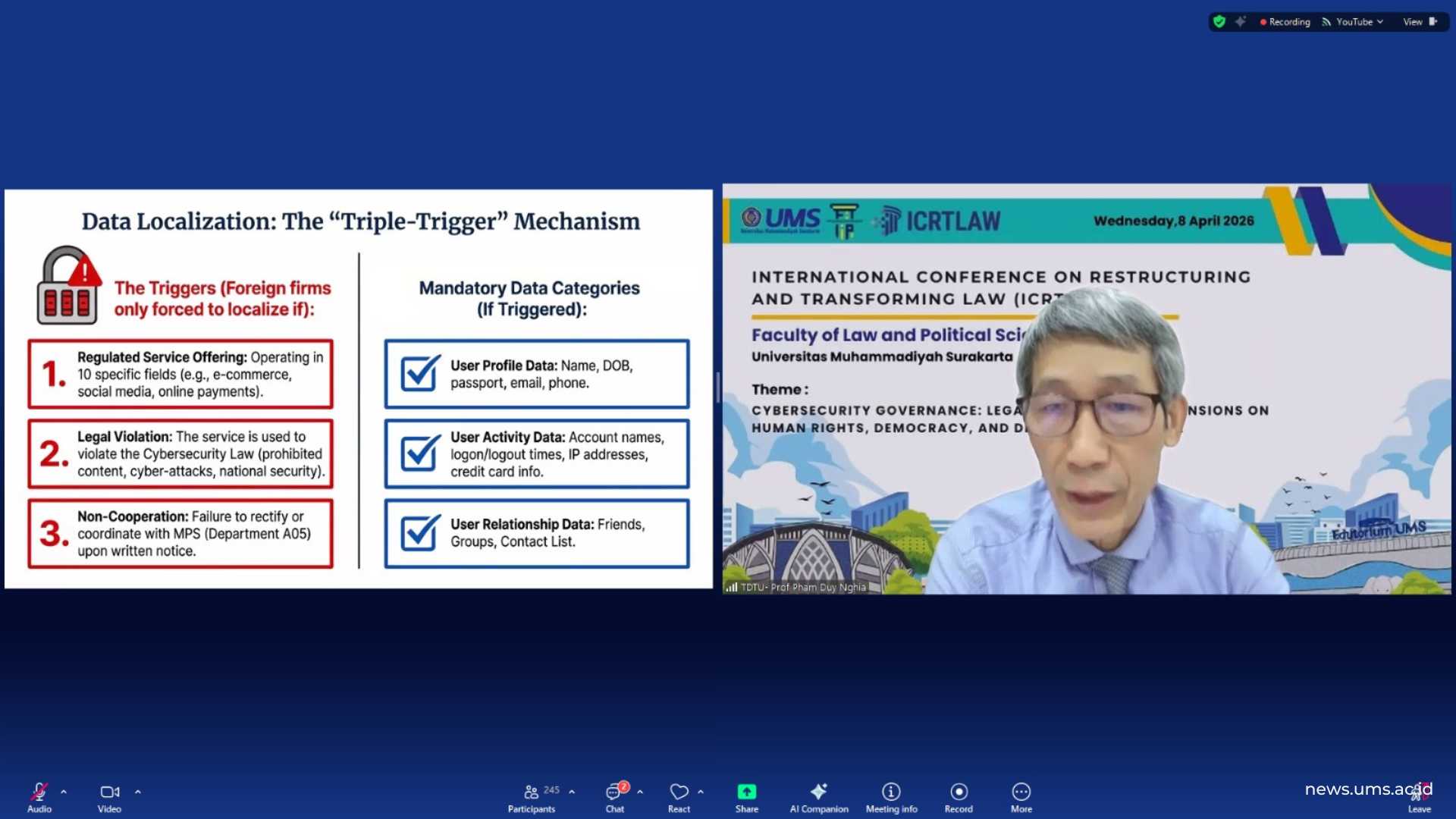This screenshot has width=1456, height=819.
Task: Expand video options chevron
Action: [138, 792]
